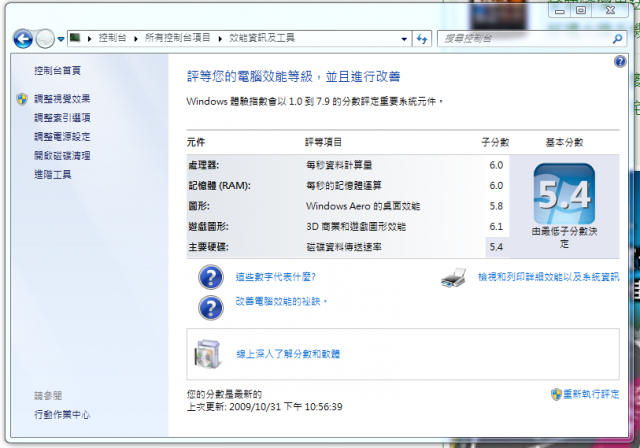This screenshot has width=640, height=448.
Task: Click the 上次更新 timestamp text
Action: (x=264, y=407)
